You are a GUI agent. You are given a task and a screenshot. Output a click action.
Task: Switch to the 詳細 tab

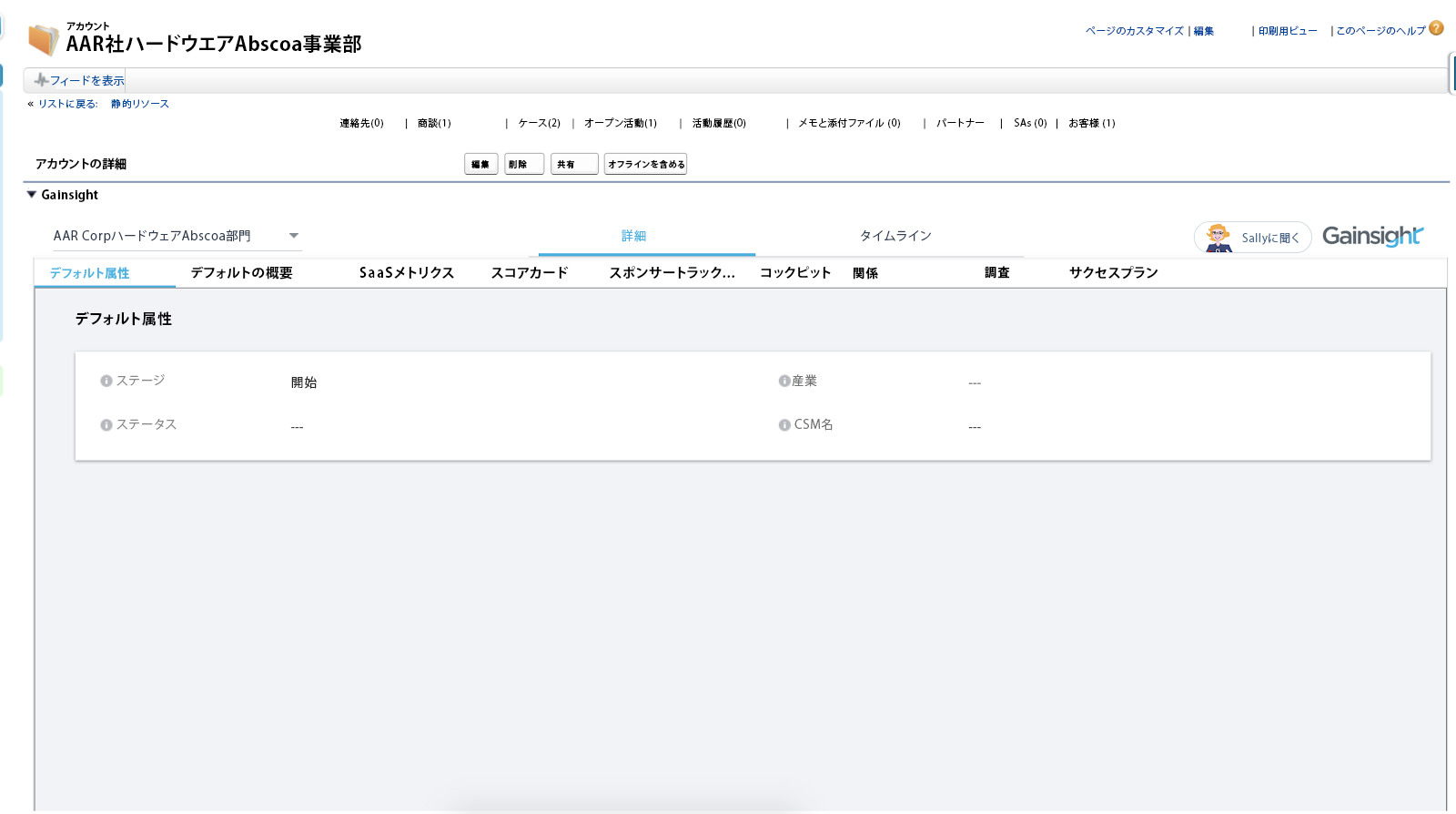pos(634,236)
